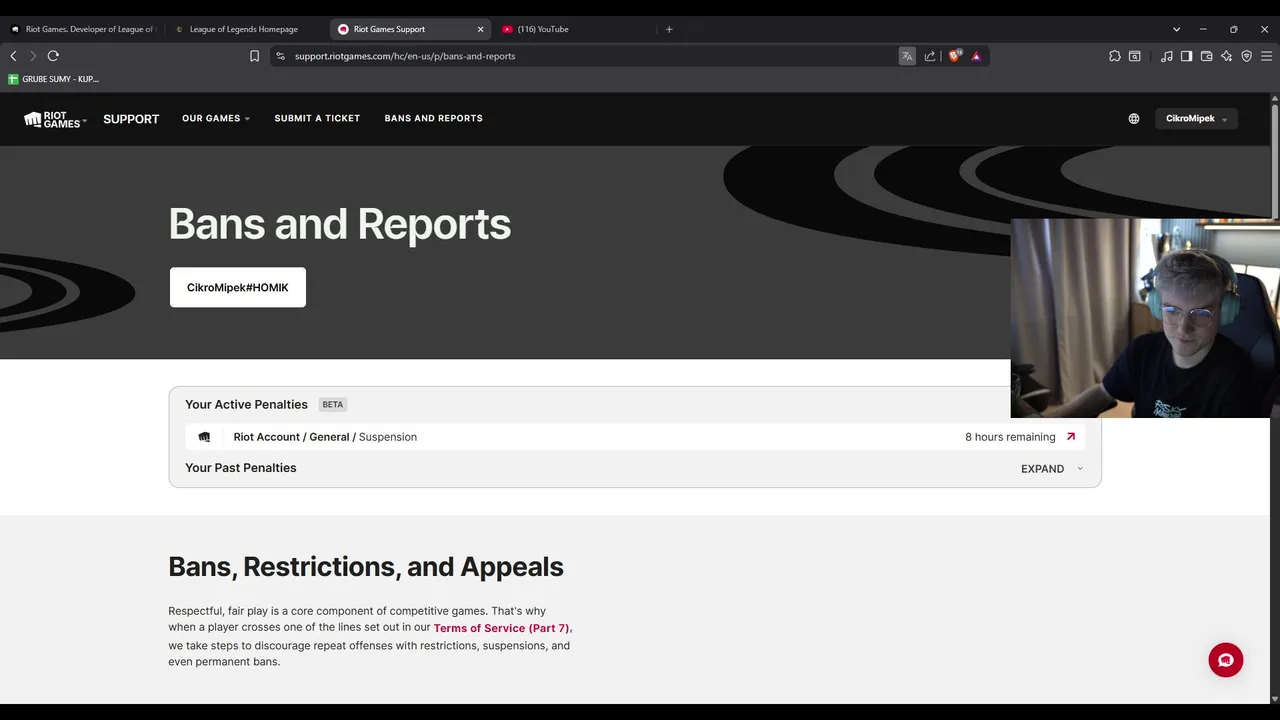Open the Brave Wallet icon
The height and width of the screenshot is (720, 1280).
(x=1206, y=56)
